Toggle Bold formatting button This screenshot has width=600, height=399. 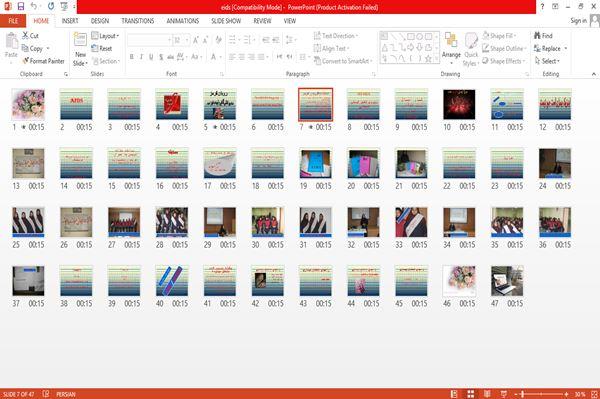[132, 57]
